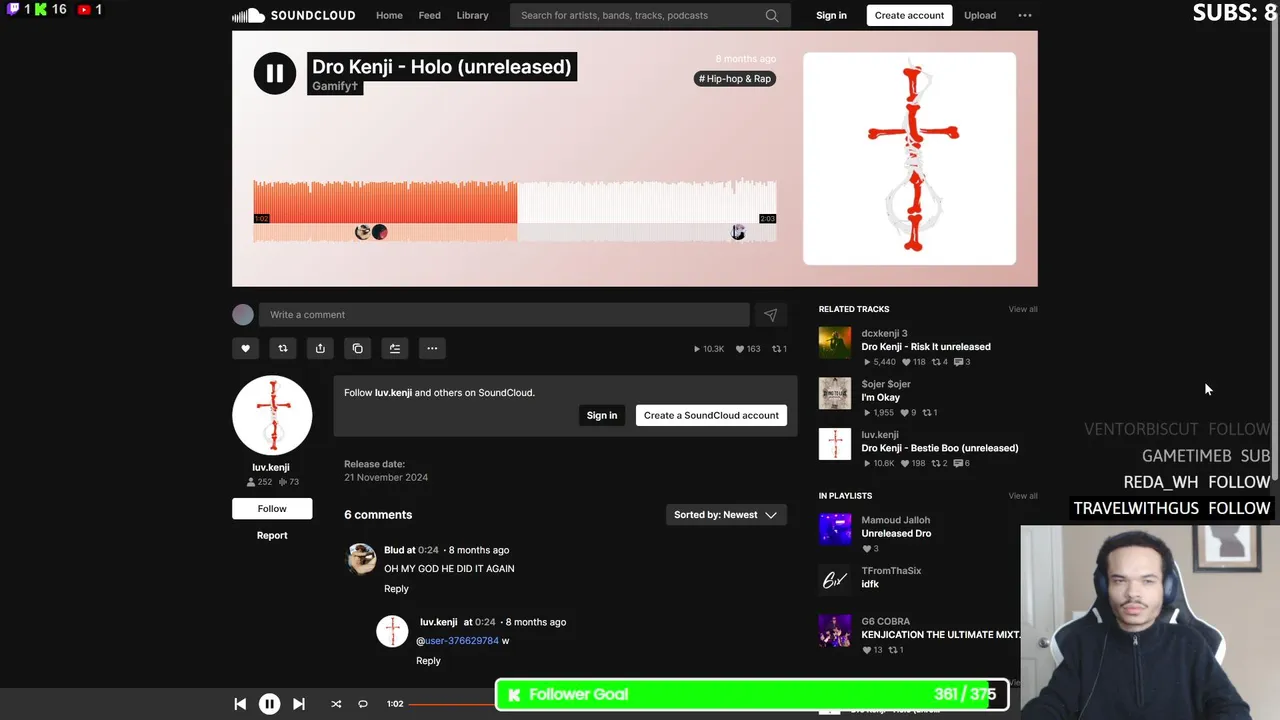Open the dcxkenji 3 uploader link
The height and width of the screenshot is (720, 1280).
click(x=884, y=334)
